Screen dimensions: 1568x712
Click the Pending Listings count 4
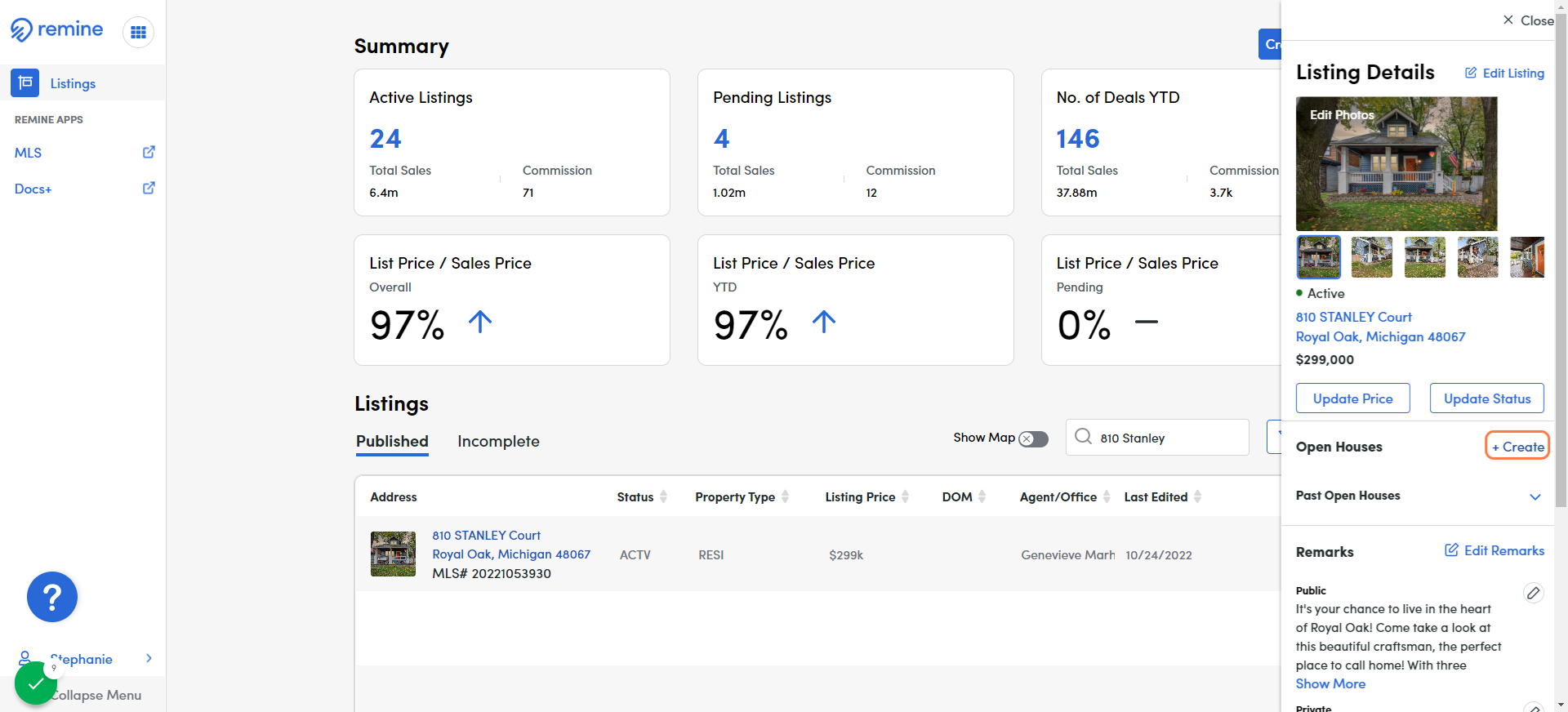(x=721, y=139)
